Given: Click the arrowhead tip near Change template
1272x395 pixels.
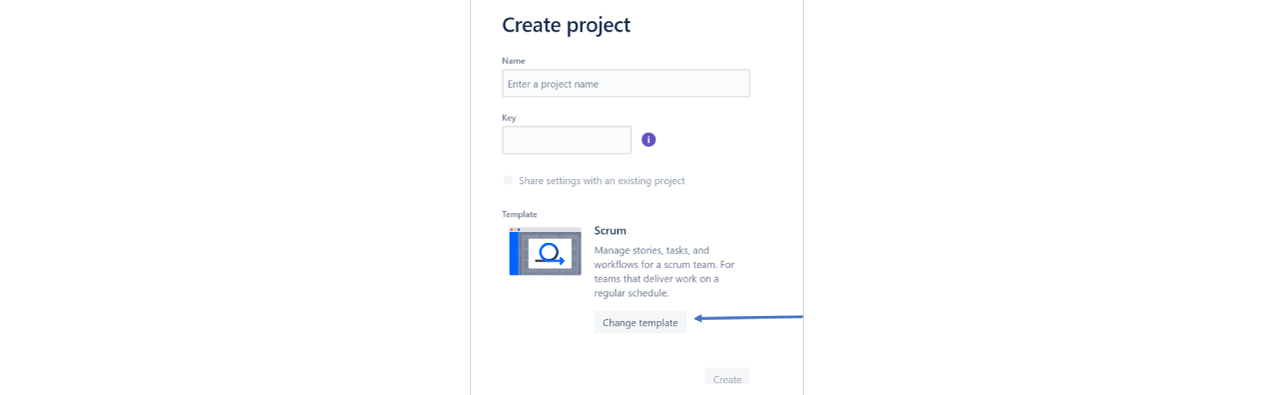Looking at the screenshot, I should point(698,319).
